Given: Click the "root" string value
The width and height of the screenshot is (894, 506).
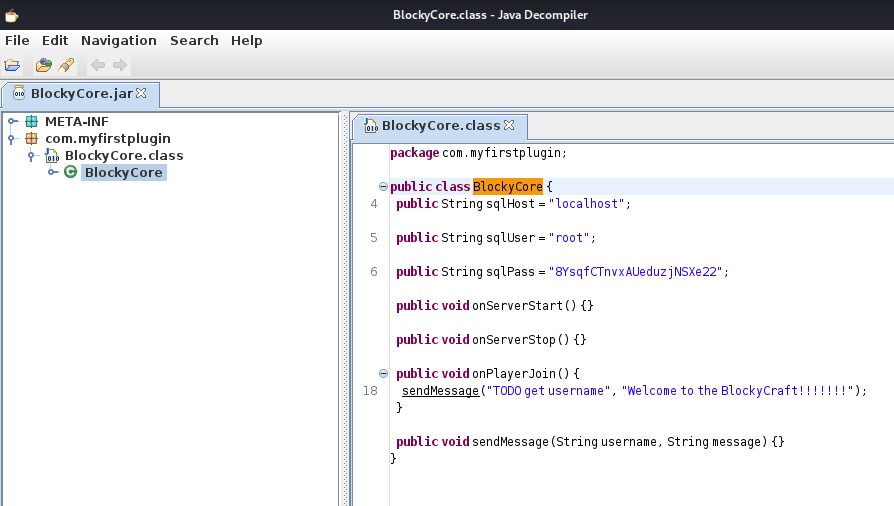Looking at the screenshot, I should click(569, 238).
